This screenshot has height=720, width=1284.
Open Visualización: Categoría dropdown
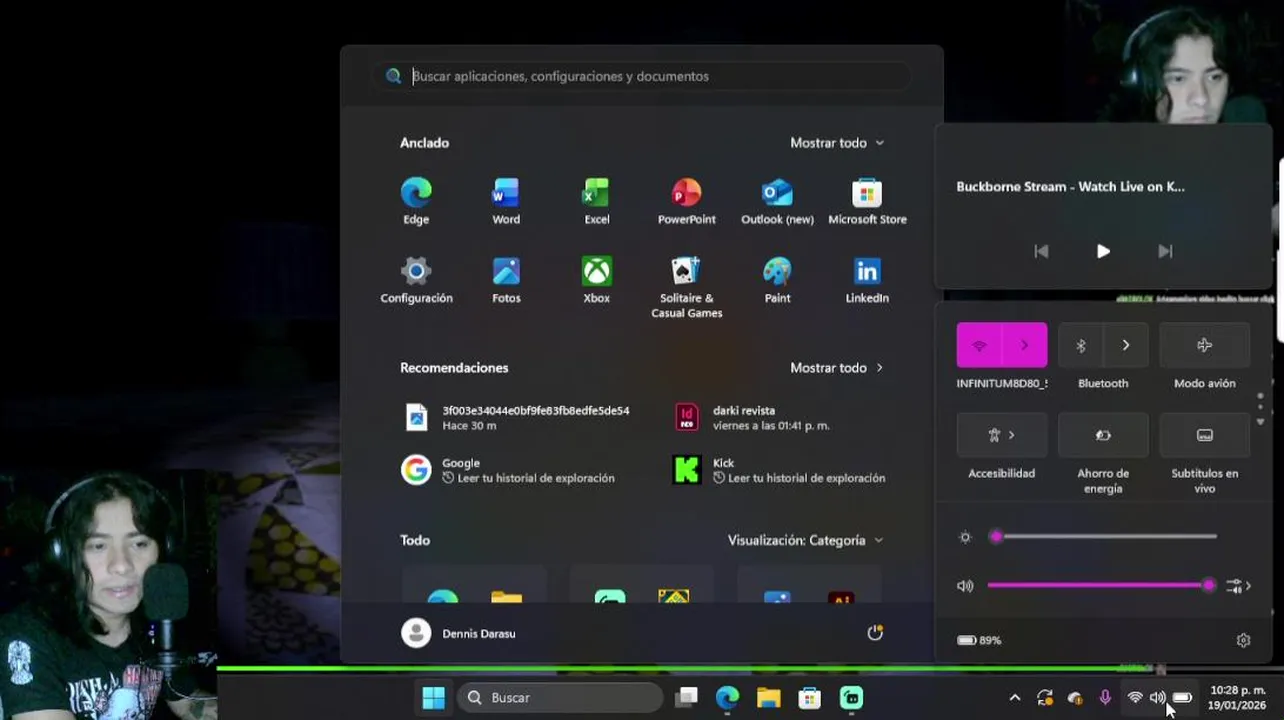click(805, 540)
